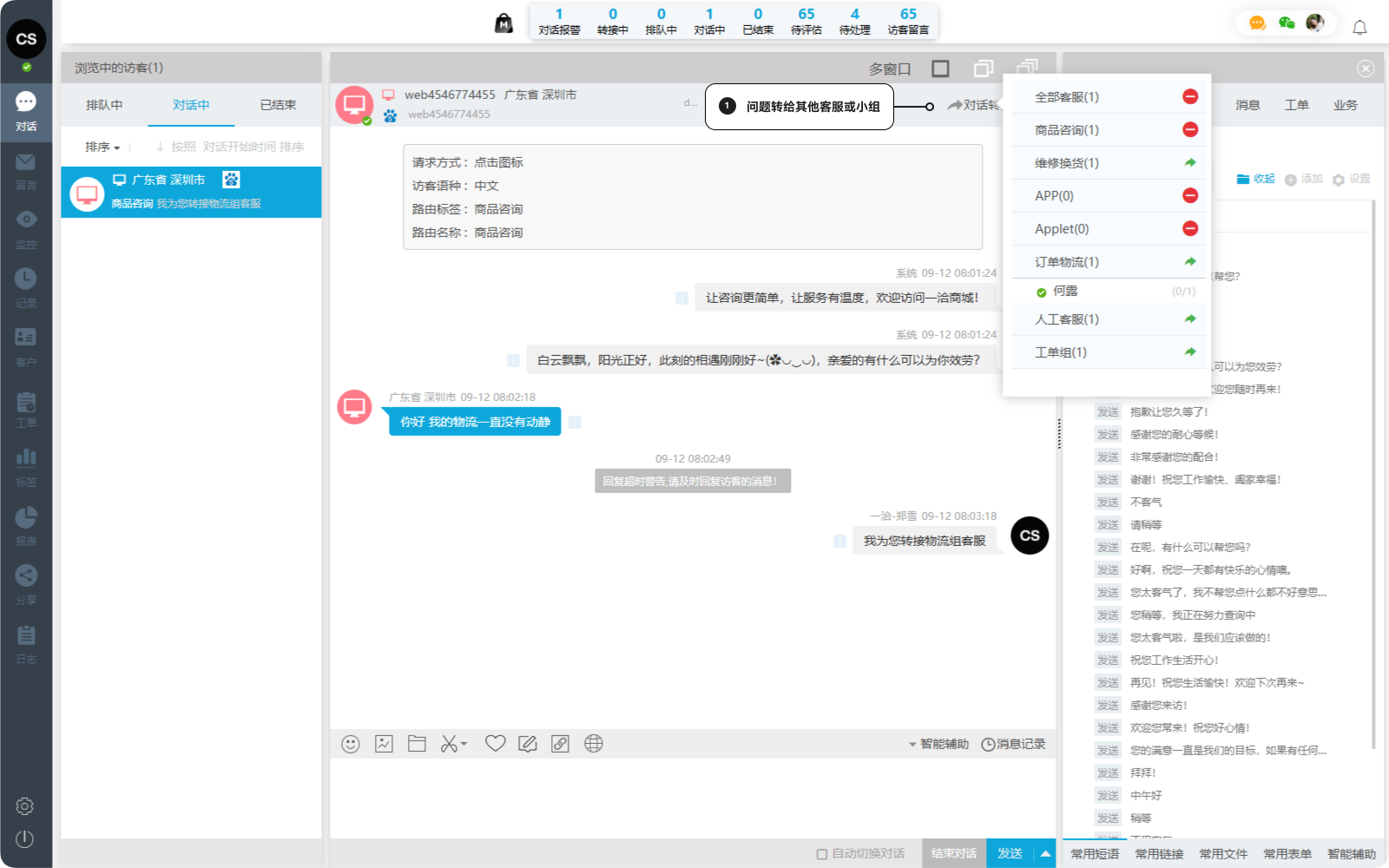Click the 结束对话 button
The width and height of the screenshot is (1389, 868).
coord(953,853)
